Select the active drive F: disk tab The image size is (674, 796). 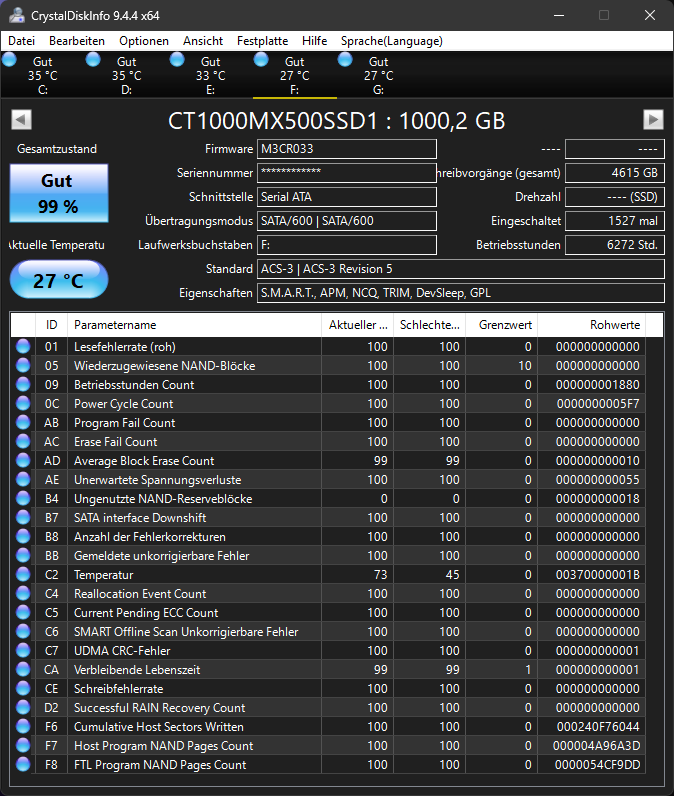pos(294,75)
